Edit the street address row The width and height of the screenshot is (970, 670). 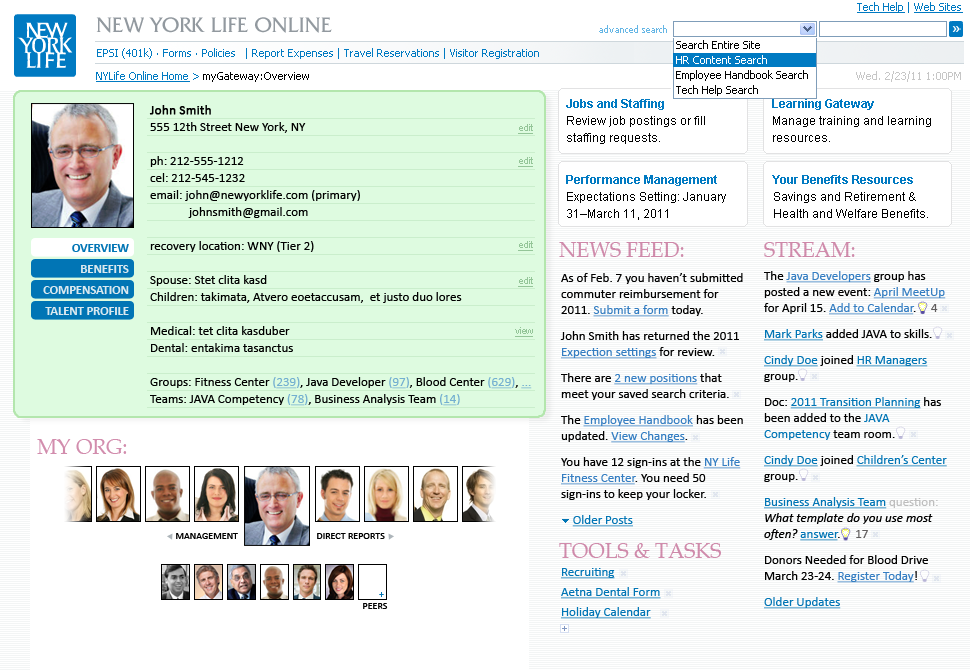(x=525, y=128)
